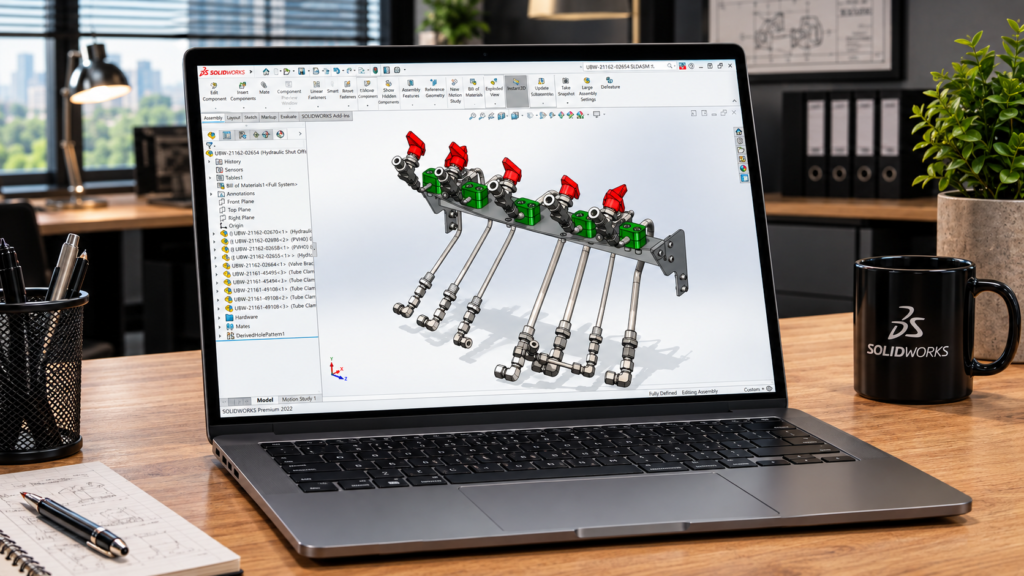
Task: Click the Save icon in quick access toolbar
Action: pyautogui.click(x=302, y=71)
